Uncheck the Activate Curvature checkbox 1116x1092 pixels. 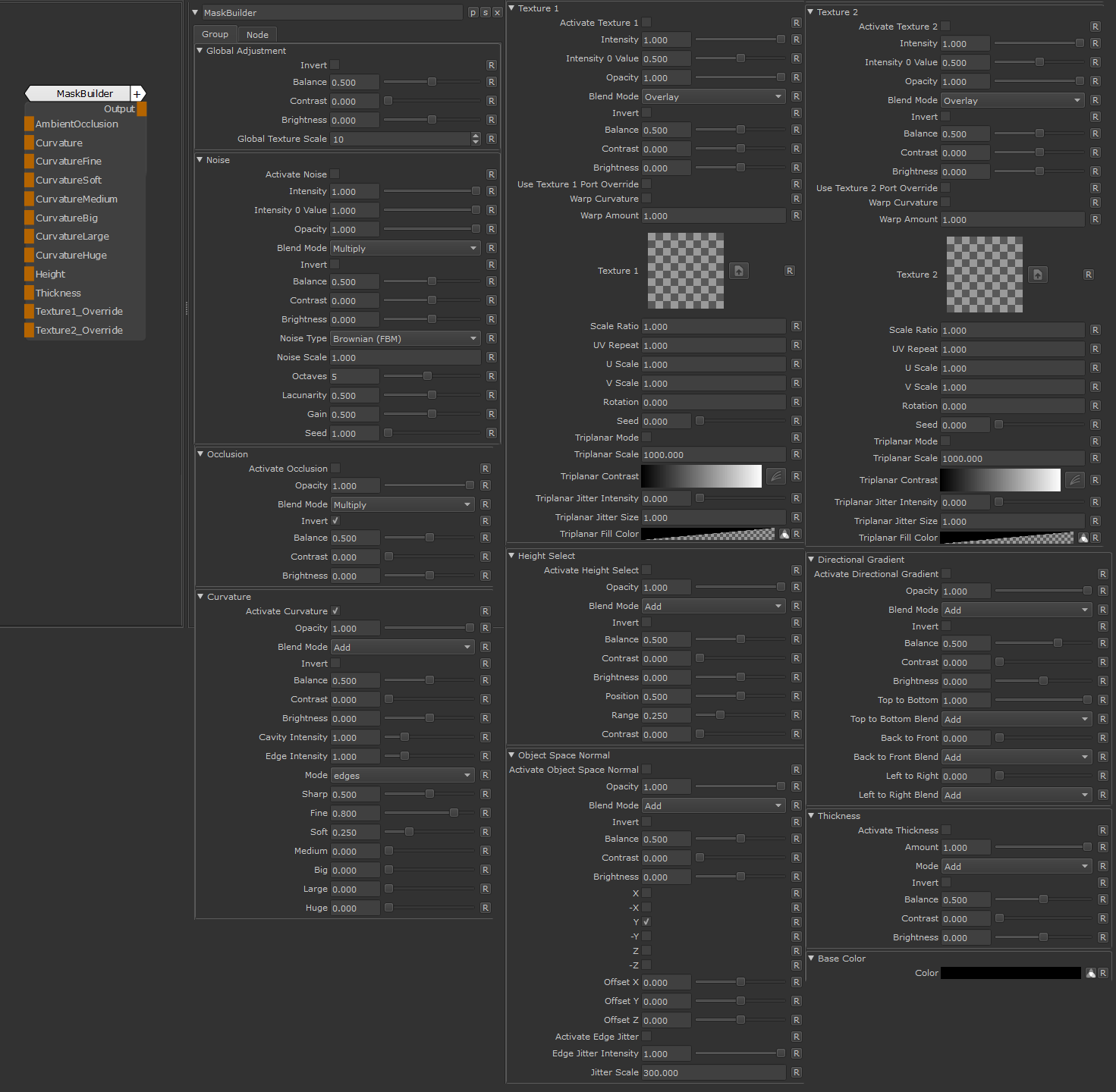(x=335, y=611)
